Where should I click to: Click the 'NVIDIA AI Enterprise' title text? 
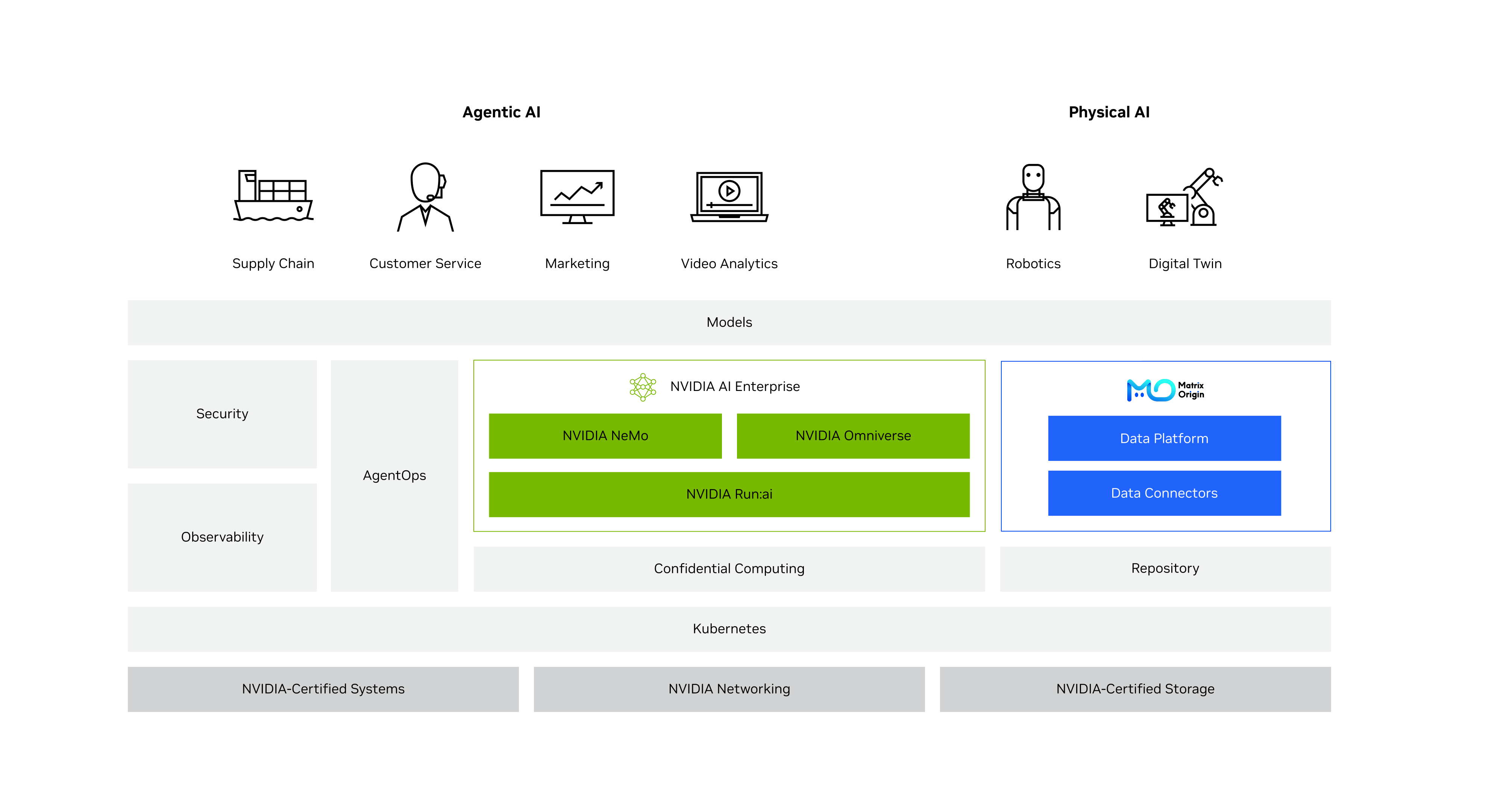coord(735,386)
